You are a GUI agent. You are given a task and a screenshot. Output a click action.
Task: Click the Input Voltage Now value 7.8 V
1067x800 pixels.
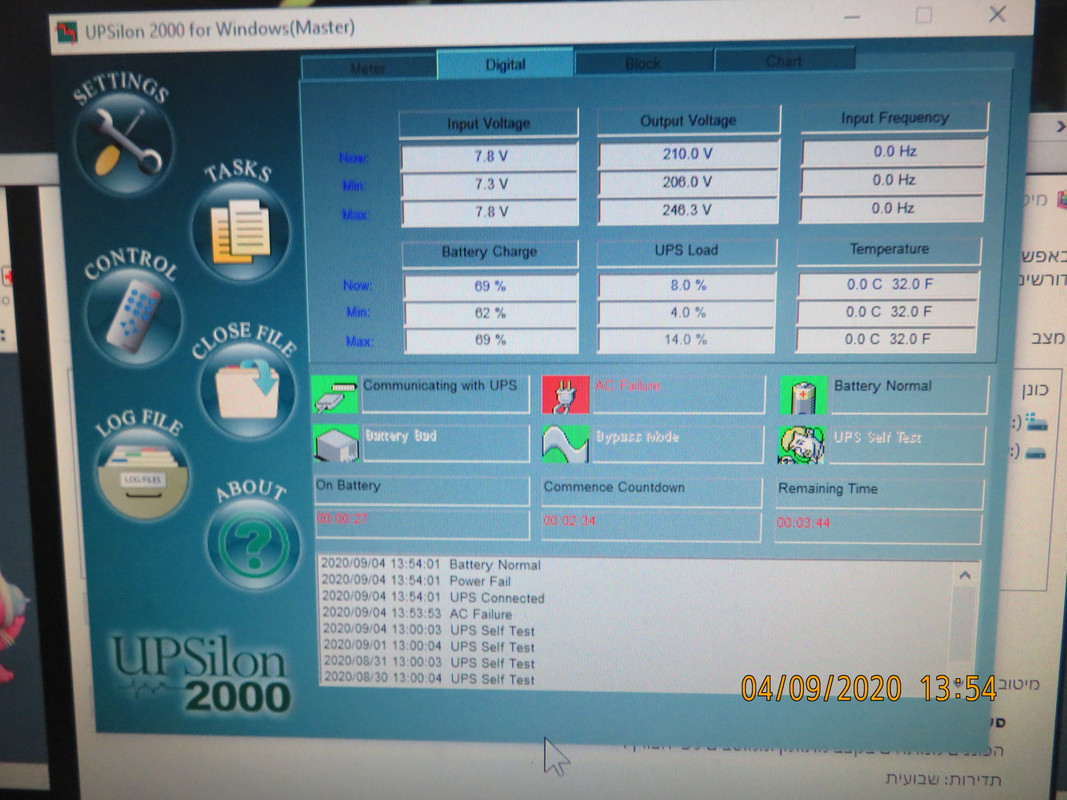coord(491,156)
